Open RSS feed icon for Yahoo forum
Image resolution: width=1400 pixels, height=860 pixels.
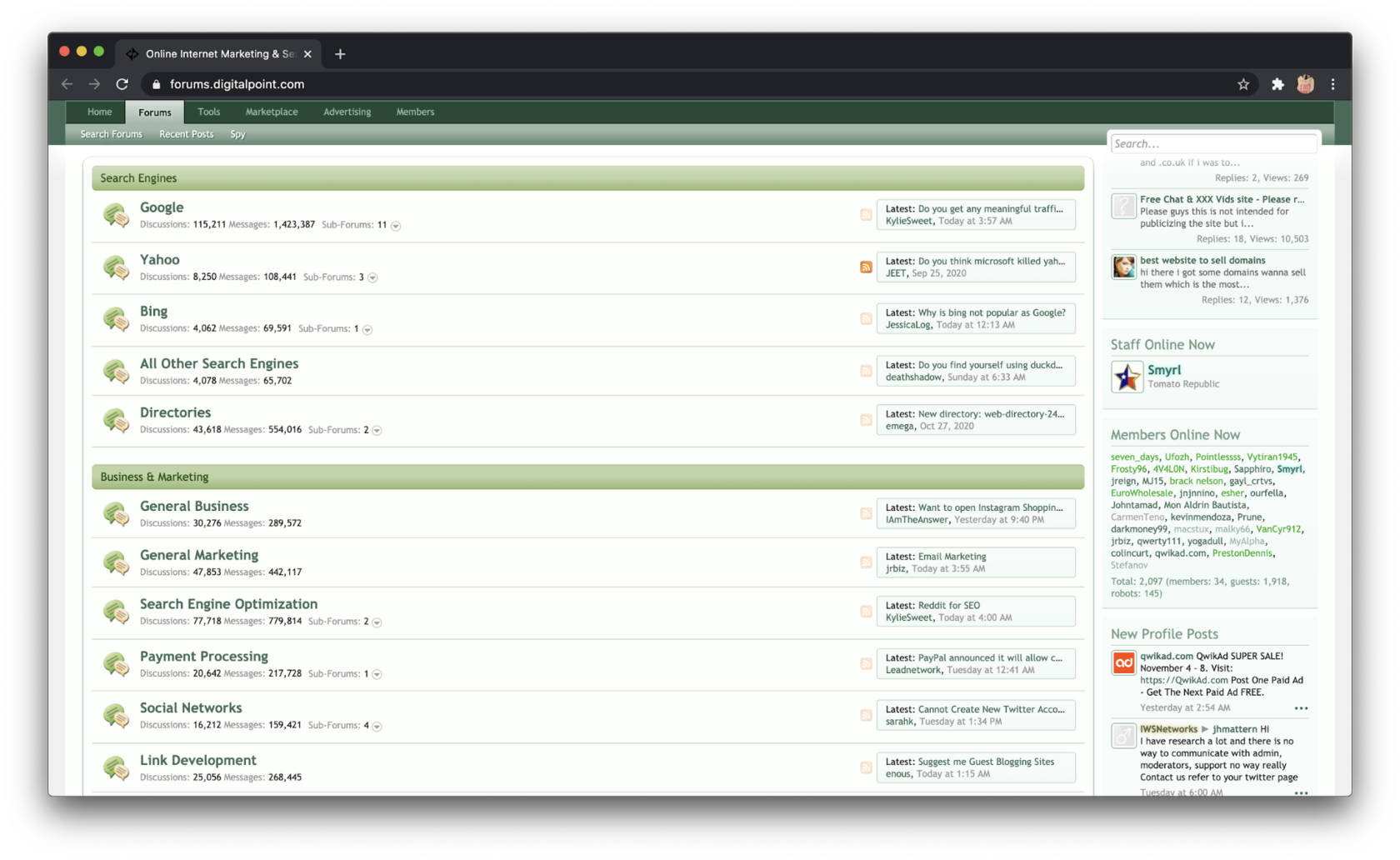(x=866, y=267)
